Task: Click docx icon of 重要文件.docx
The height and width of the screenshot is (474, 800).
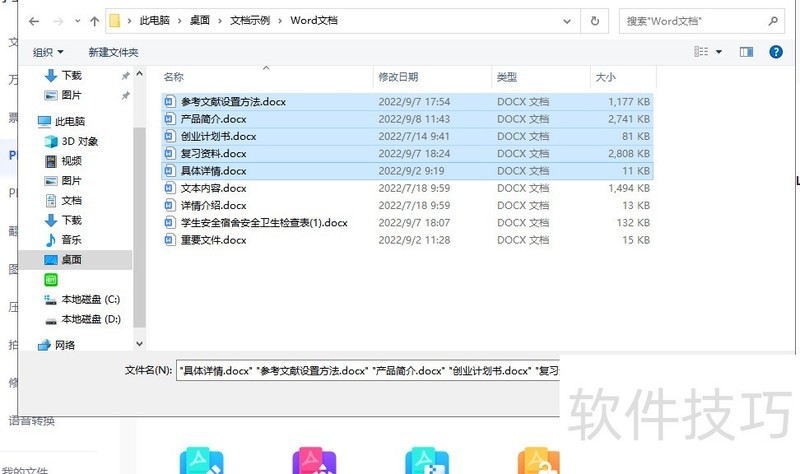Action: [x=170, y=240]
